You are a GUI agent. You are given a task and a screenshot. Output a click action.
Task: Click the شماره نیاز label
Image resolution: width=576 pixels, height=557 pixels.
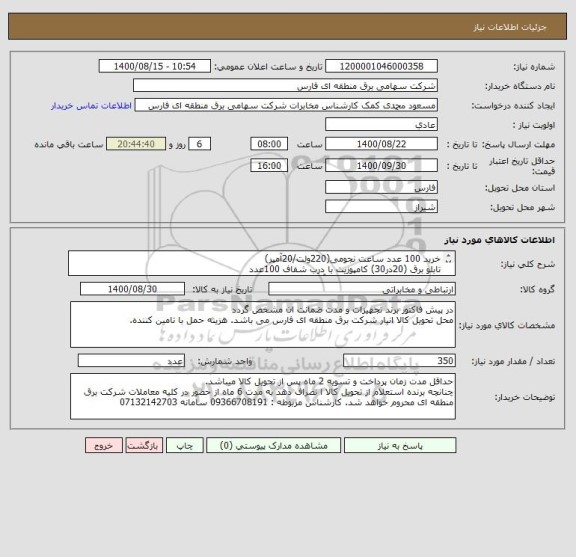(534, 67)
